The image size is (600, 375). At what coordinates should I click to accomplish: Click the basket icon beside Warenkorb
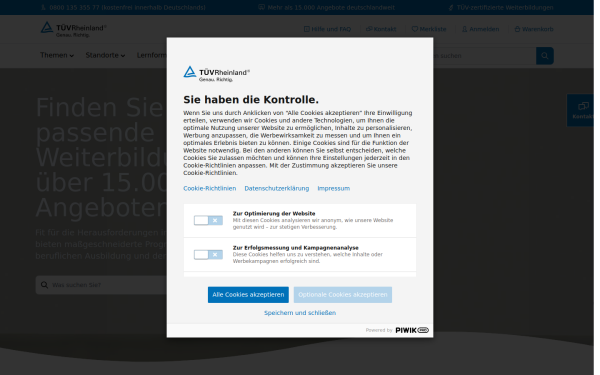517,29
